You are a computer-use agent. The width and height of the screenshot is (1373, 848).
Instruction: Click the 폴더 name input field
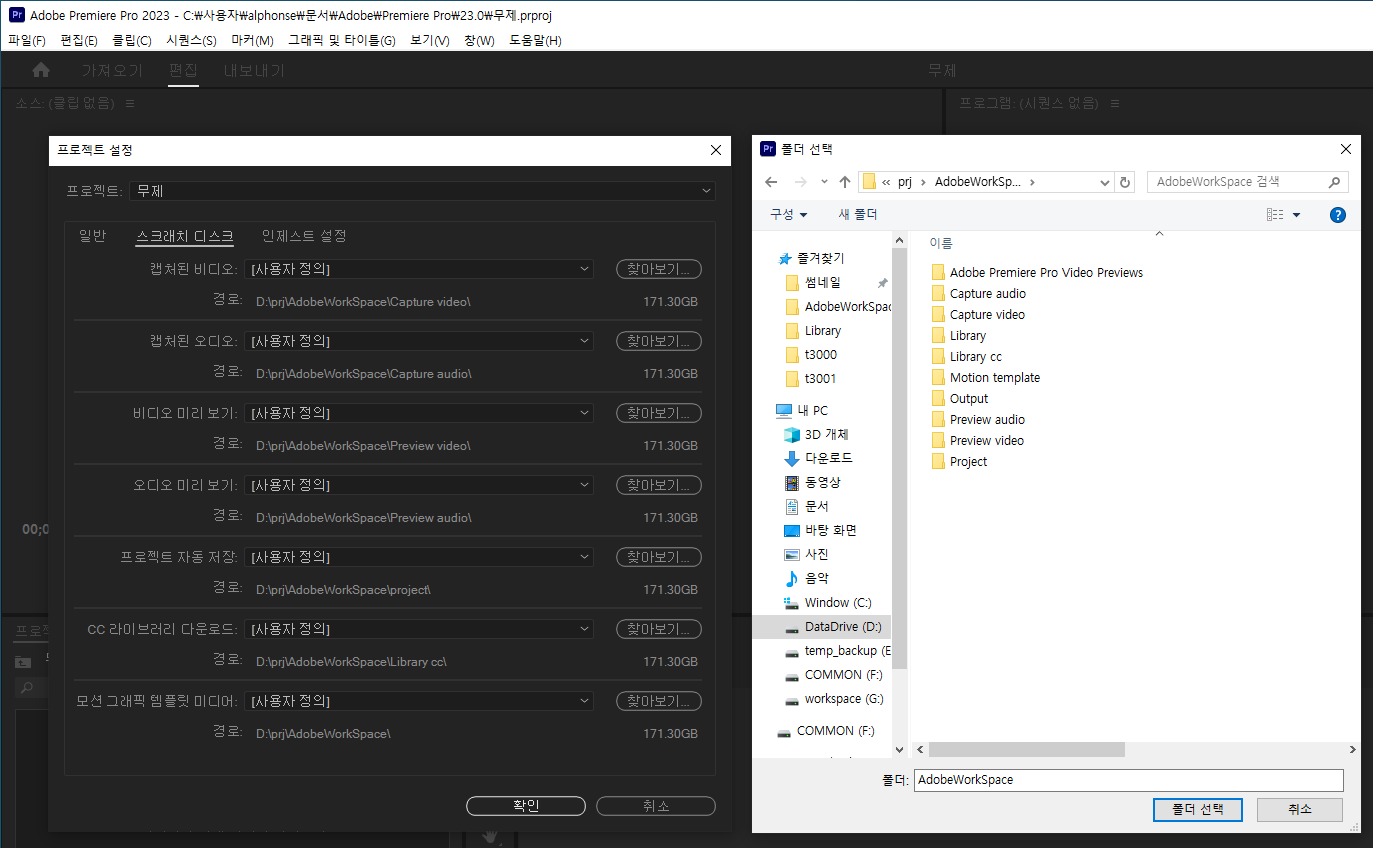[1129, 780]
